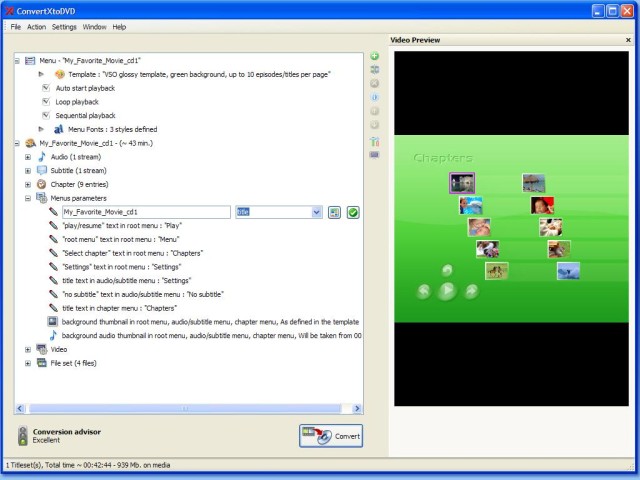Click the Conversion advisor traffic light icon
Screen dimensions: 640x480
(23, 436)
